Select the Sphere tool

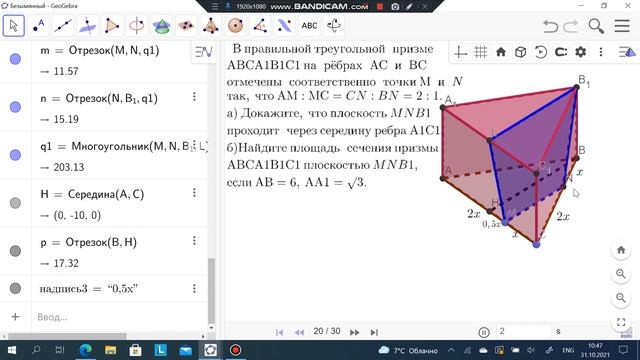click(236, 26)
